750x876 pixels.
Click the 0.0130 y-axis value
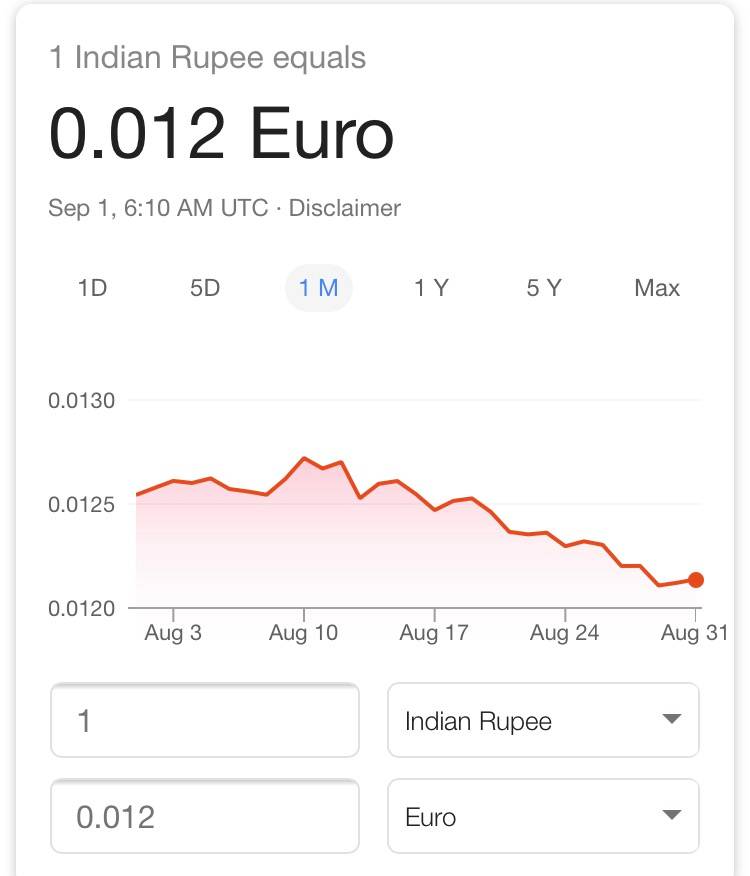pos(82,401)
